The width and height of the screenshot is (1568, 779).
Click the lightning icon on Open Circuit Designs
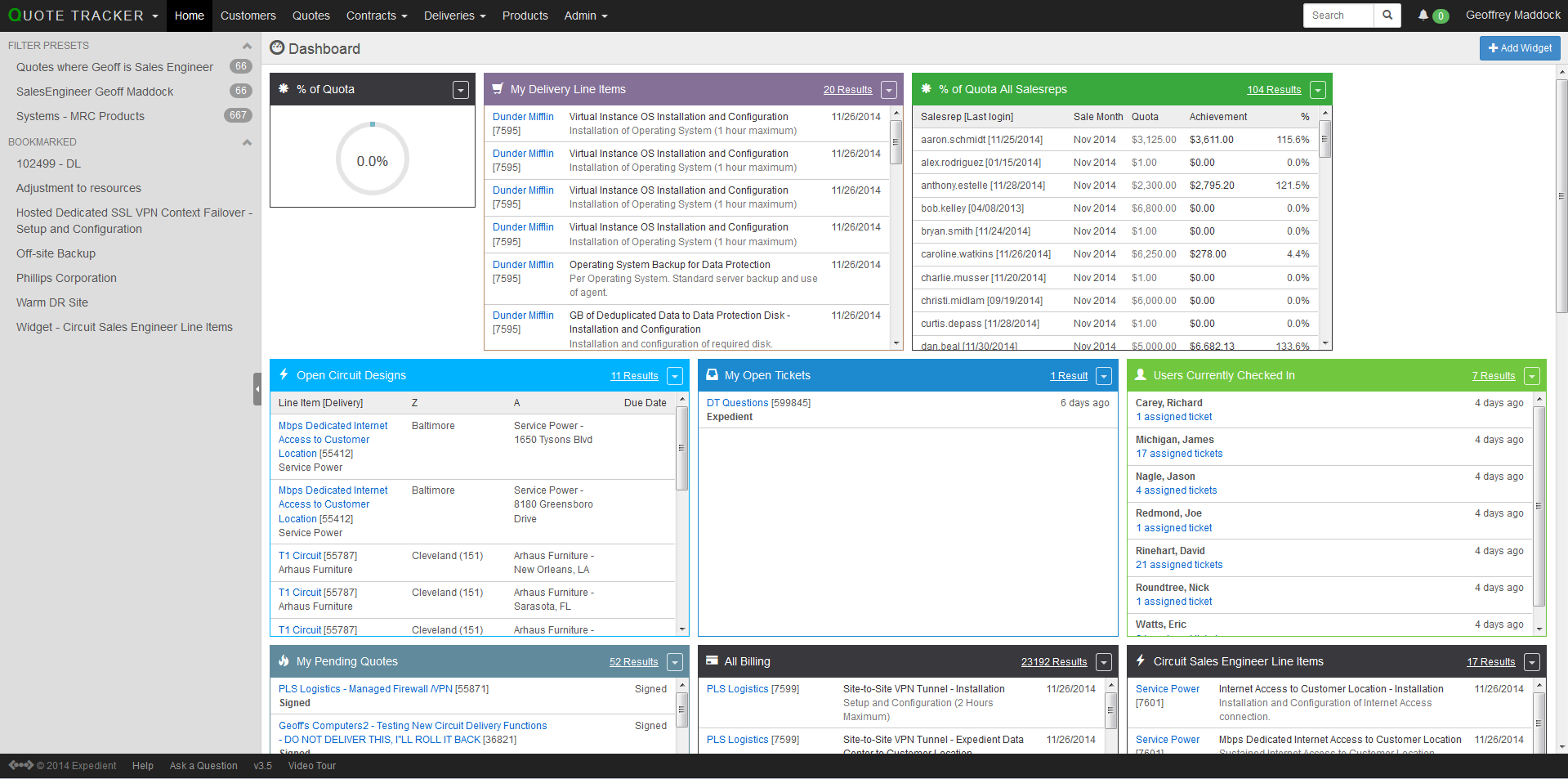pos(284,375)
